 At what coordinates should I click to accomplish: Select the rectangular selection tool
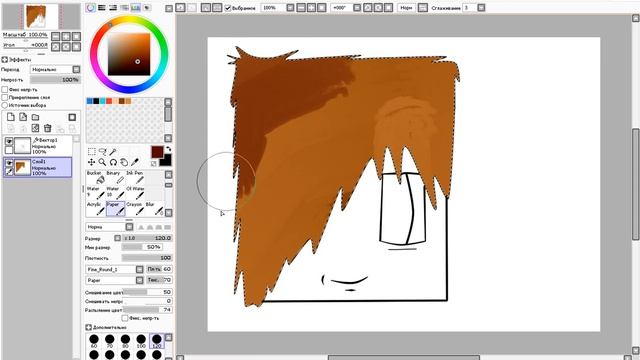(92, 152)
